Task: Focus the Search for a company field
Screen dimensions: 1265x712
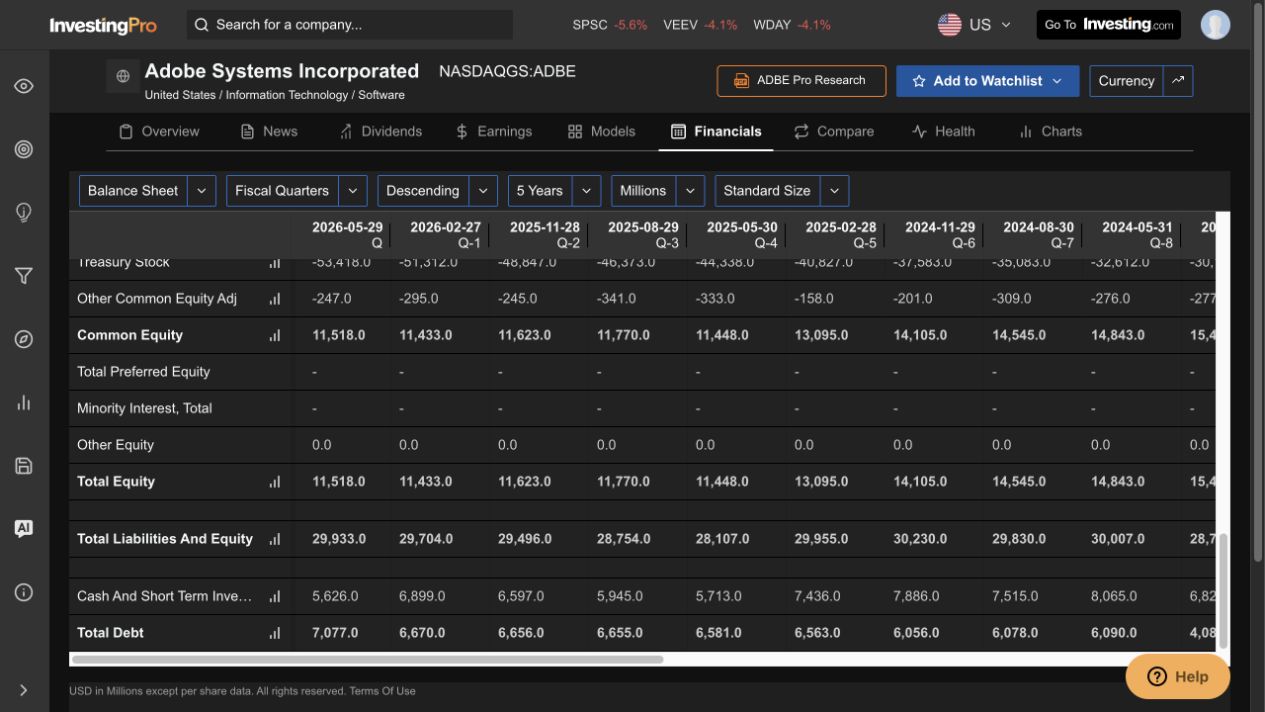Action: (x=350, y=25)
